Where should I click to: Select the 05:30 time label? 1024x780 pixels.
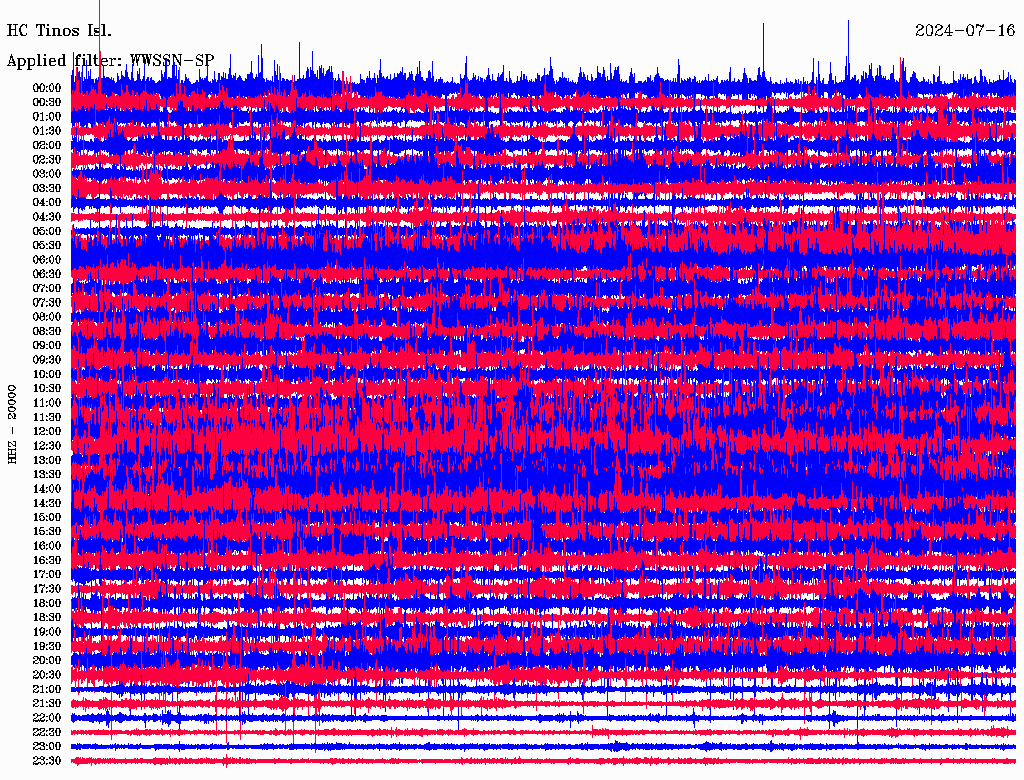click(x=47, y=246)
